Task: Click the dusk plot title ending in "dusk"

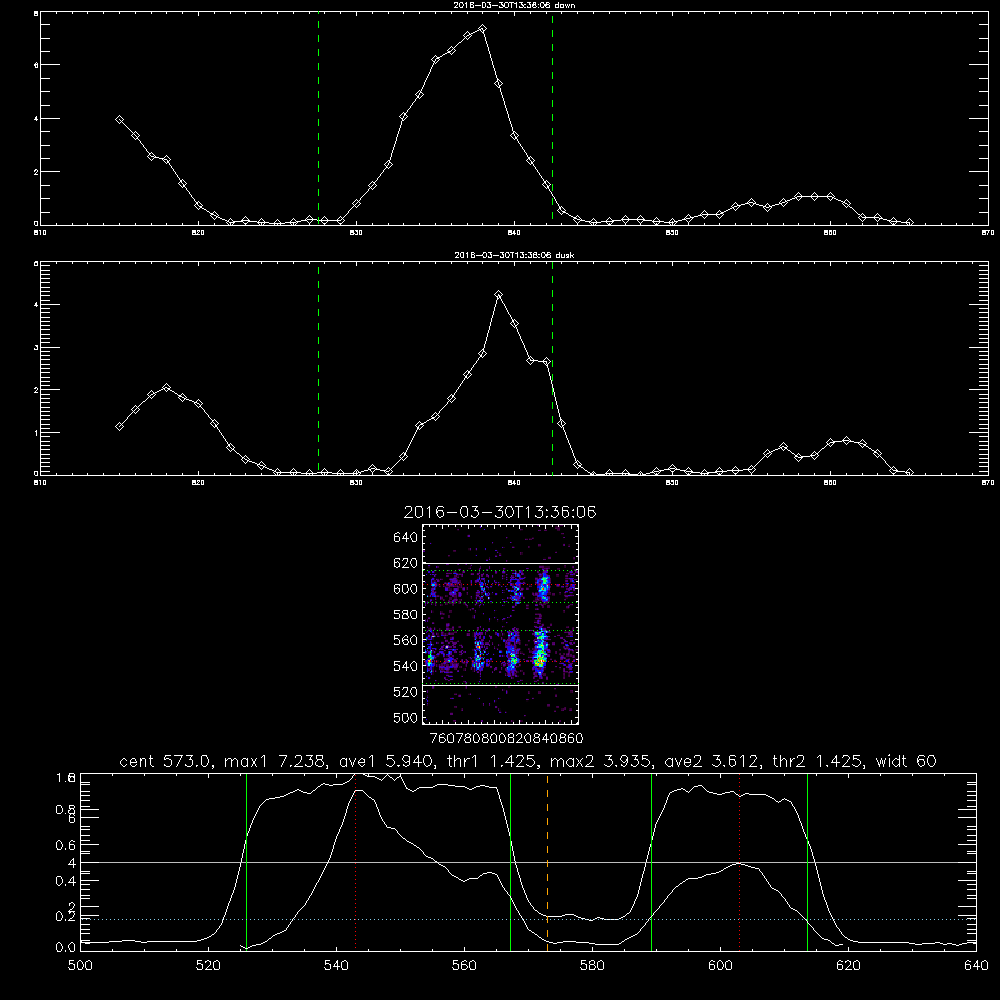Action: [x=515, y=255]
